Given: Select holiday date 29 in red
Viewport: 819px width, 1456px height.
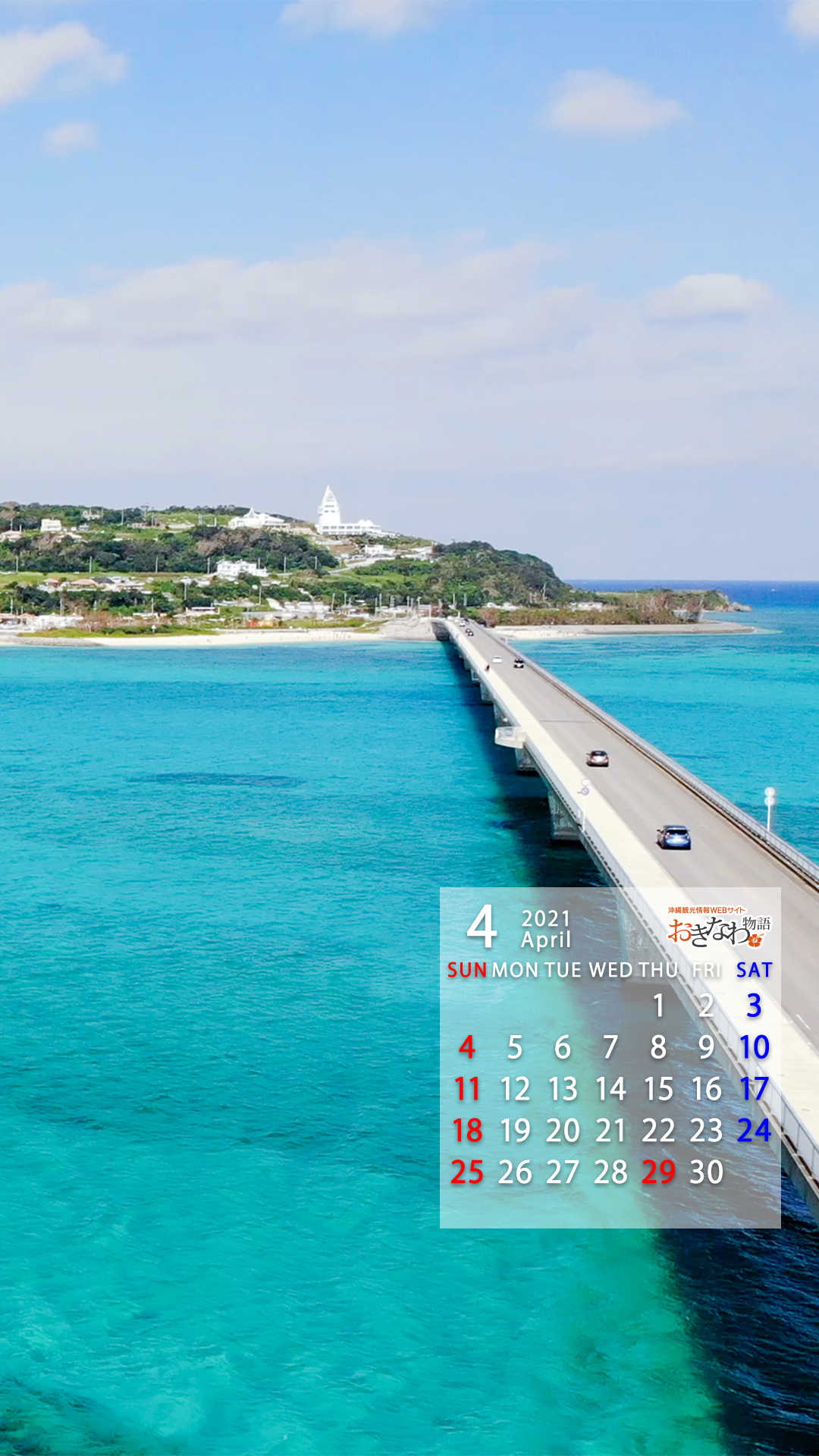Looking at the screenshot, I should [x=658, y=1172].
